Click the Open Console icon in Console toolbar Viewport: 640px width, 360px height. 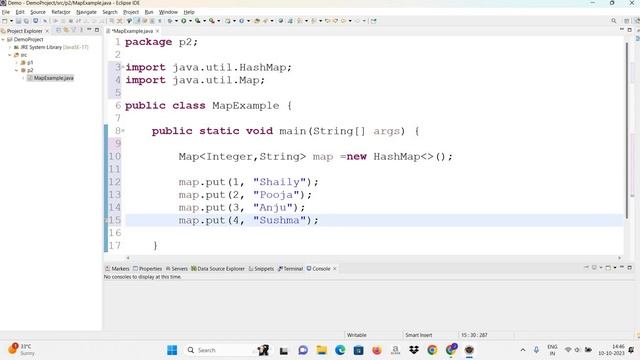click(608, 267)
